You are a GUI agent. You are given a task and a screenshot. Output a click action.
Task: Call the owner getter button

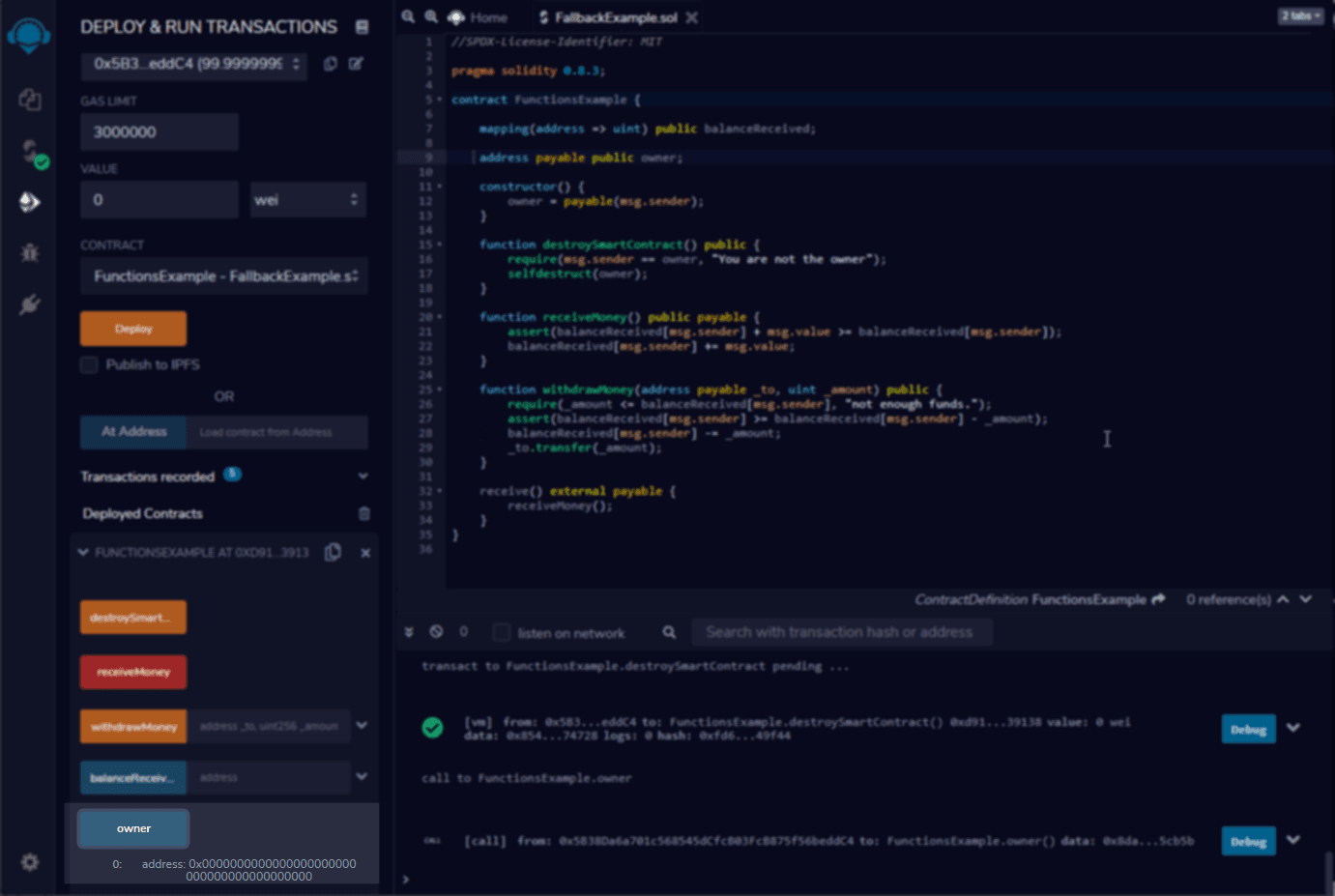133,828
